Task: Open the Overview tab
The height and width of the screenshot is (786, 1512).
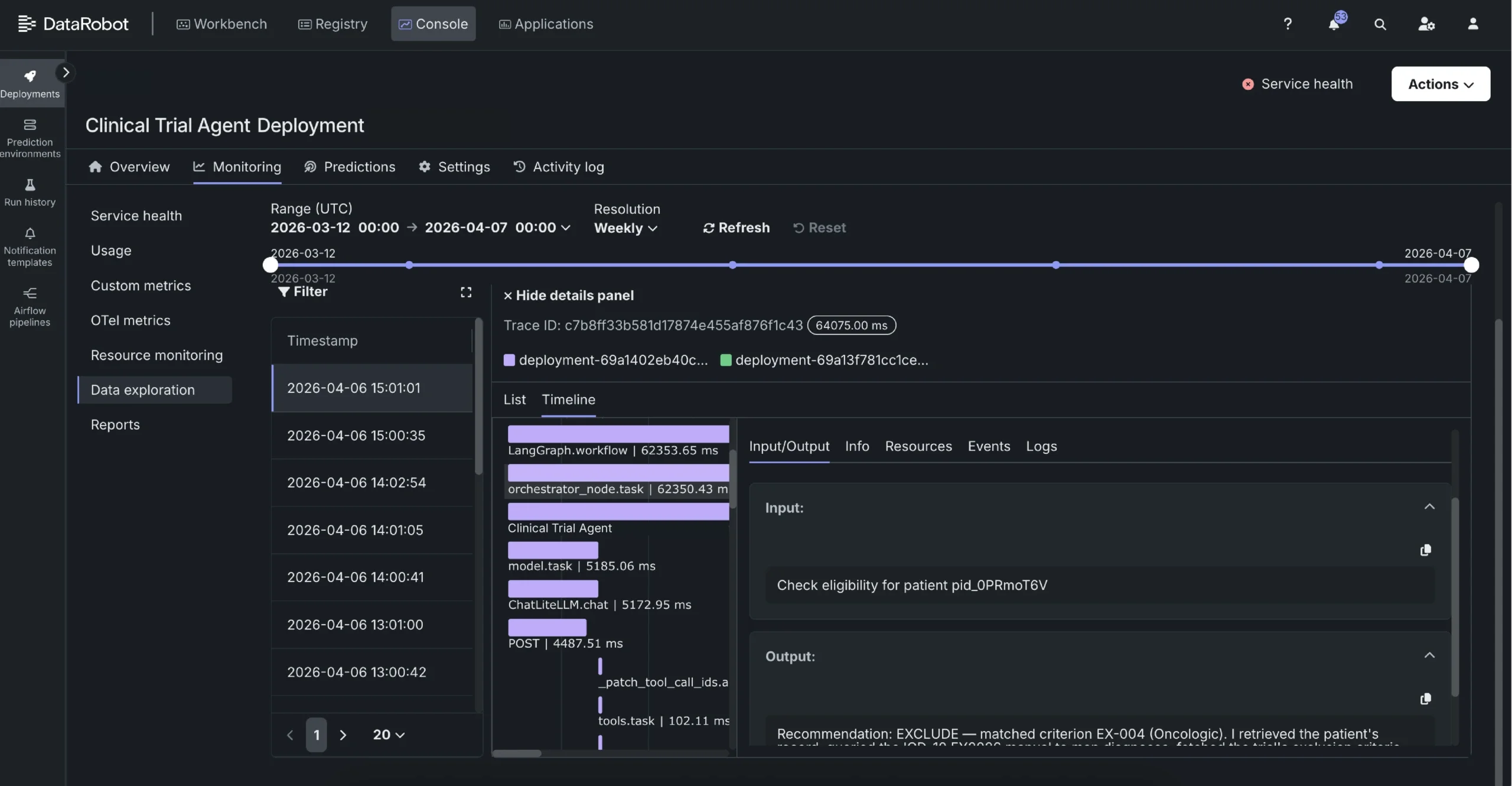Action: [129, 167]
